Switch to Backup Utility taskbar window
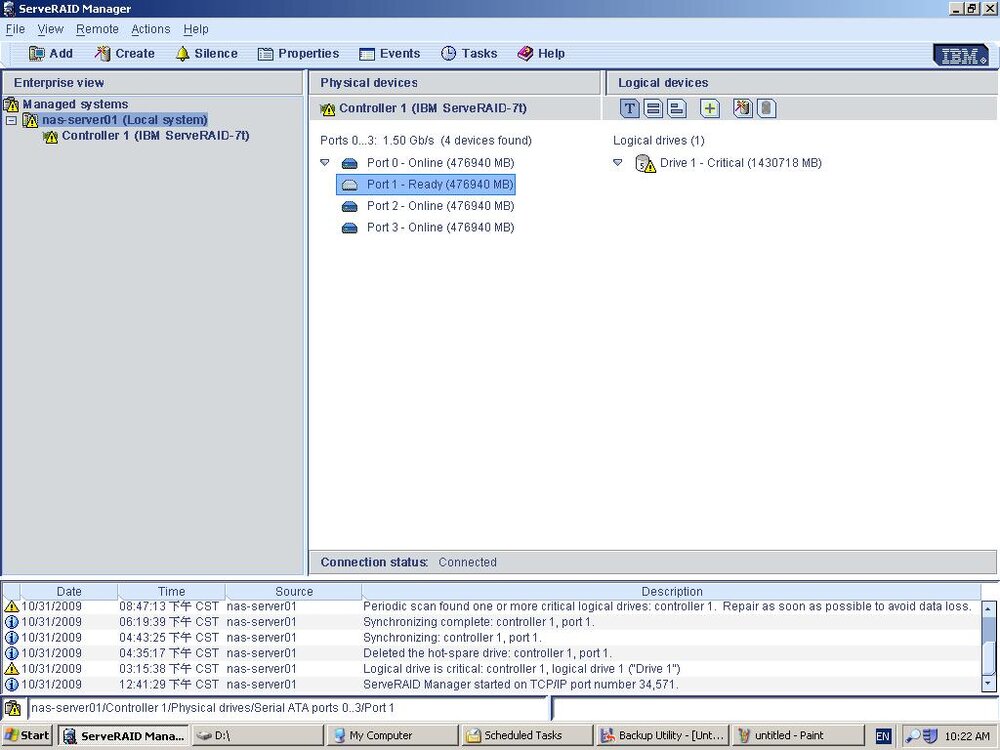 coord(663,735)
